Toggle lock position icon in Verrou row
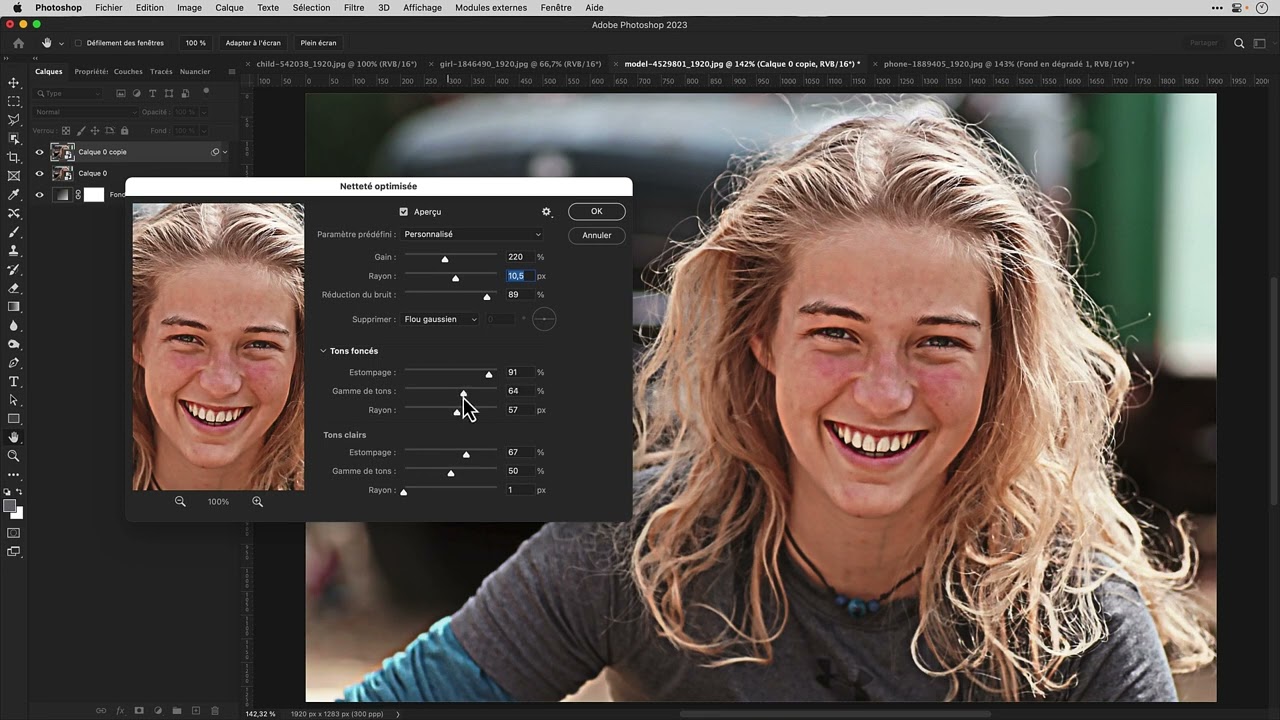Image resolution: width=1280 pixels, height=720 pixels. tap(96, 130)
